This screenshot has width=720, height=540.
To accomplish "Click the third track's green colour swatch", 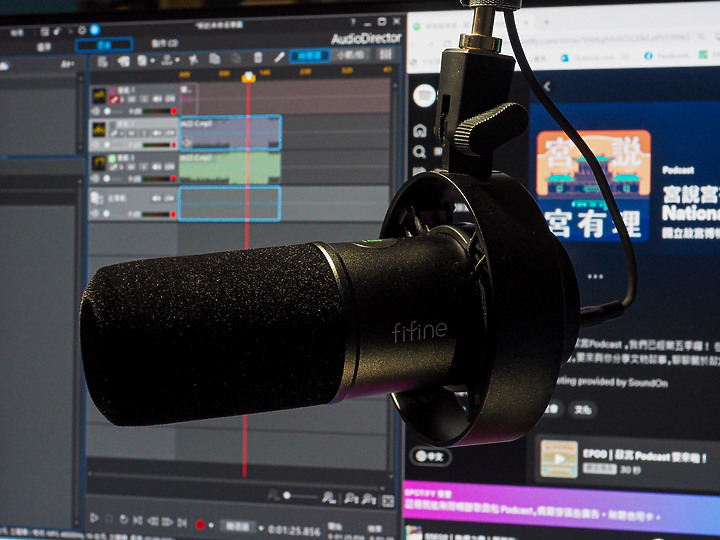I will pos(112,158).
